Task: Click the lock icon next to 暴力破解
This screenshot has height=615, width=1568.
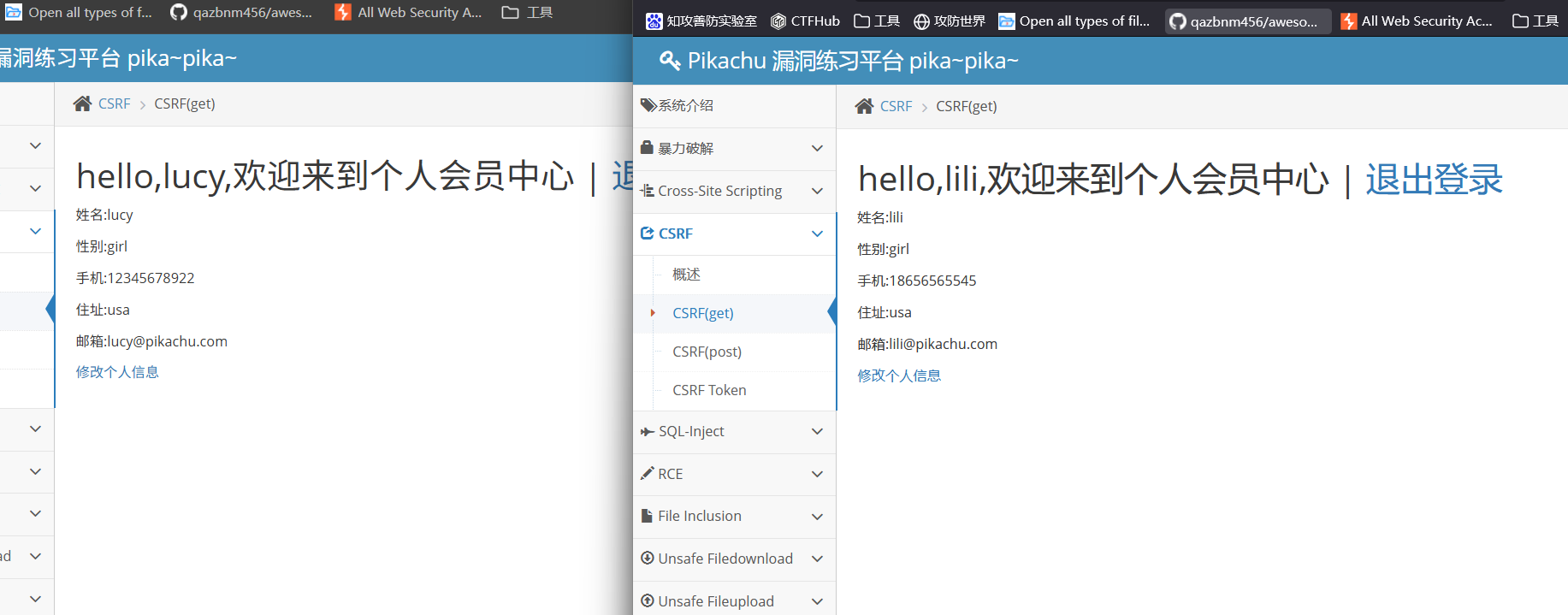Action: pyautogui.click(x=648, y=147)
